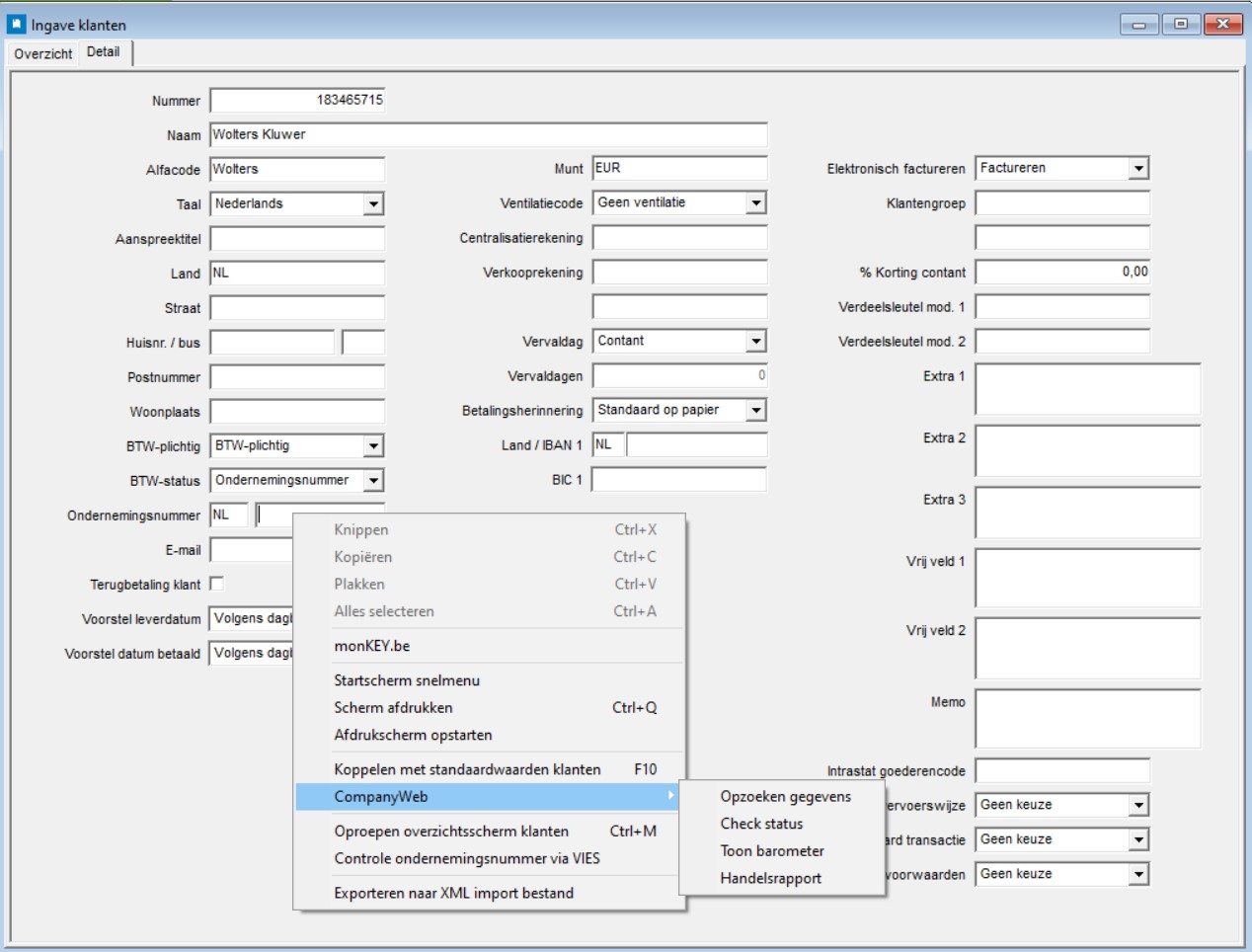The height and width of the screenshot is (952, 1252).
Task: Tick the Terugbetaling klant checkbox
Action: 216,584
